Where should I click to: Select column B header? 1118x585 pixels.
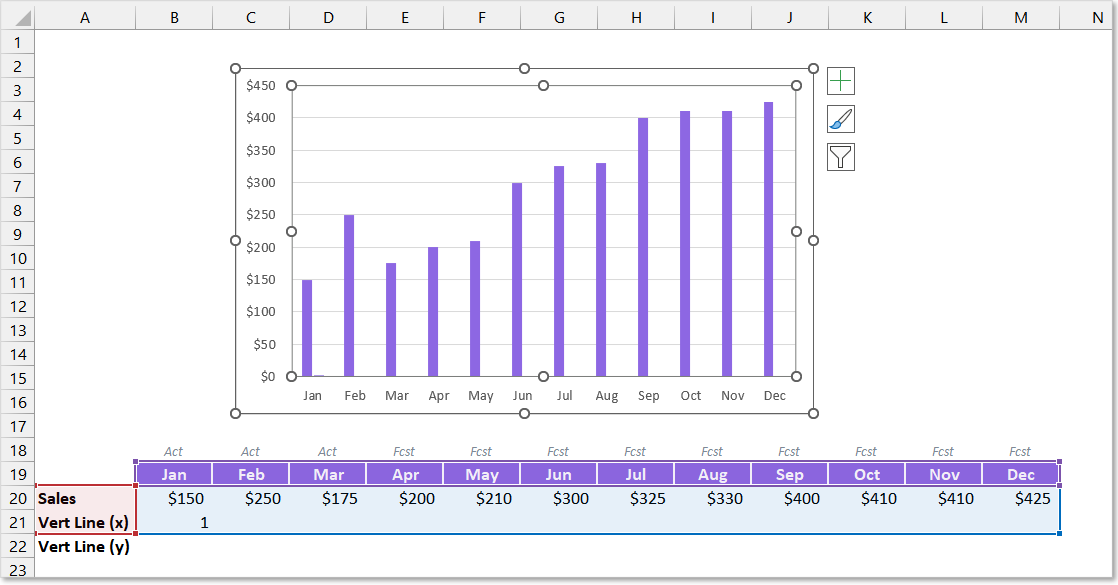click(x=173, y=16)
